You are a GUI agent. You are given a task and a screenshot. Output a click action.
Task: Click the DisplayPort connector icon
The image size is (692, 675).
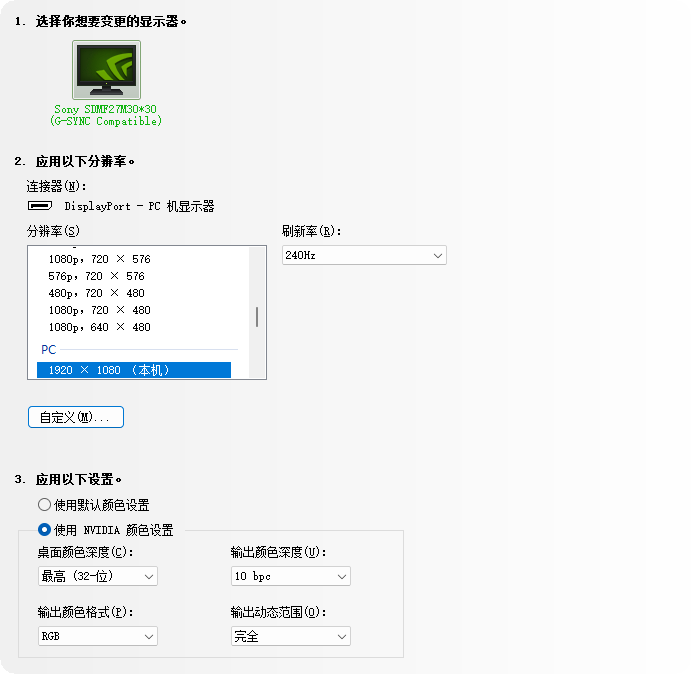(x=40, y=206)
